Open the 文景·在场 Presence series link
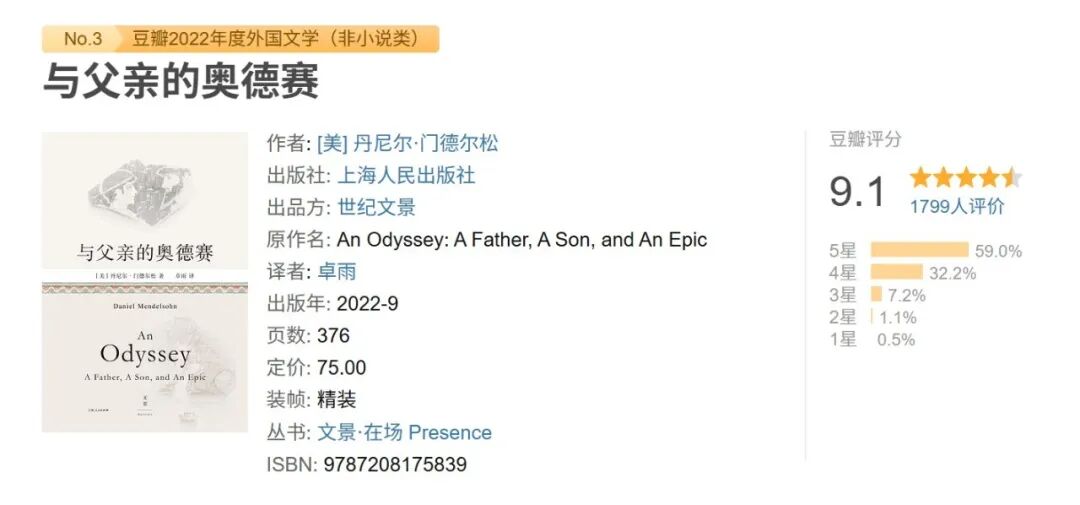The image size is (1080, 505). [404, 432]
